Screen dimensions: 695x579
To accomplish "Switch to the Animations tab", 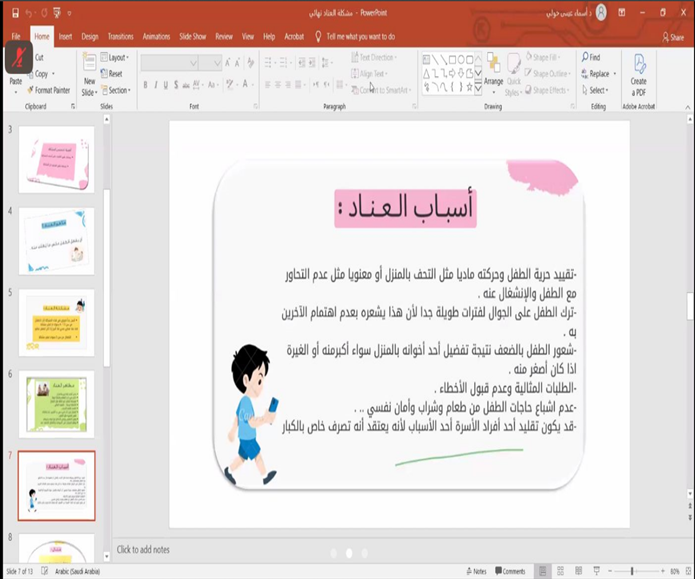I will pyautogui.click(x=156, y=36).
